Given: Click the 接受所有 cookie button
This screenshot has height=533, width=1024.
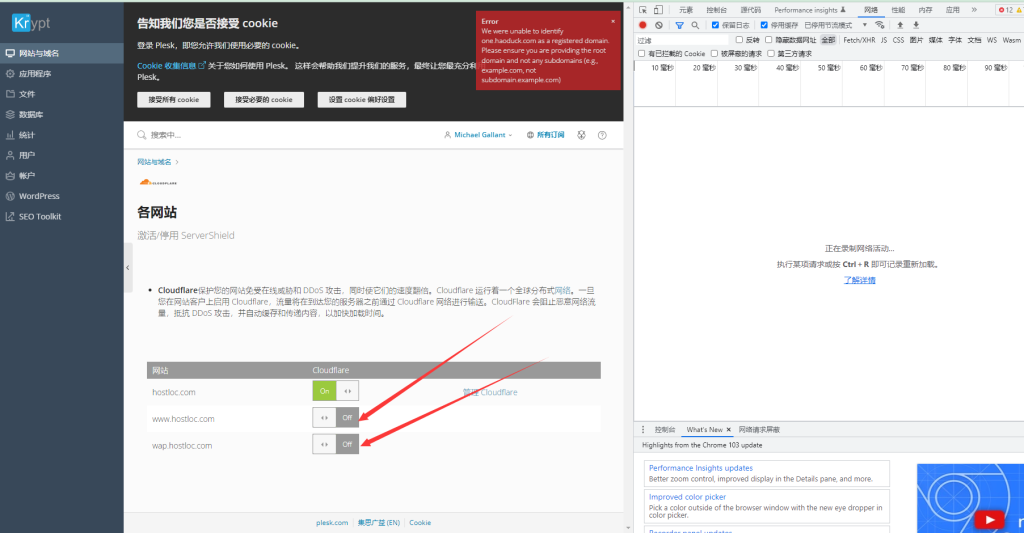Looking at the screenshot, I should (174, 100).
